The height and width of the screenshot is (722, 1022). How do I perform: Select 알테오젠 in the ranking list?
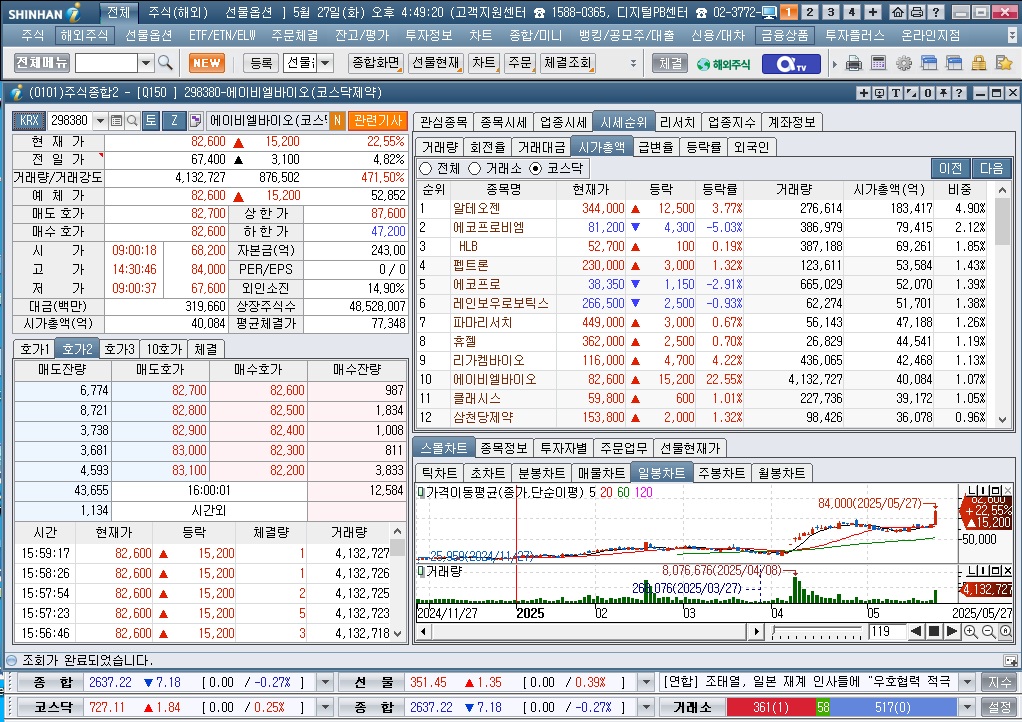point(476,209)
